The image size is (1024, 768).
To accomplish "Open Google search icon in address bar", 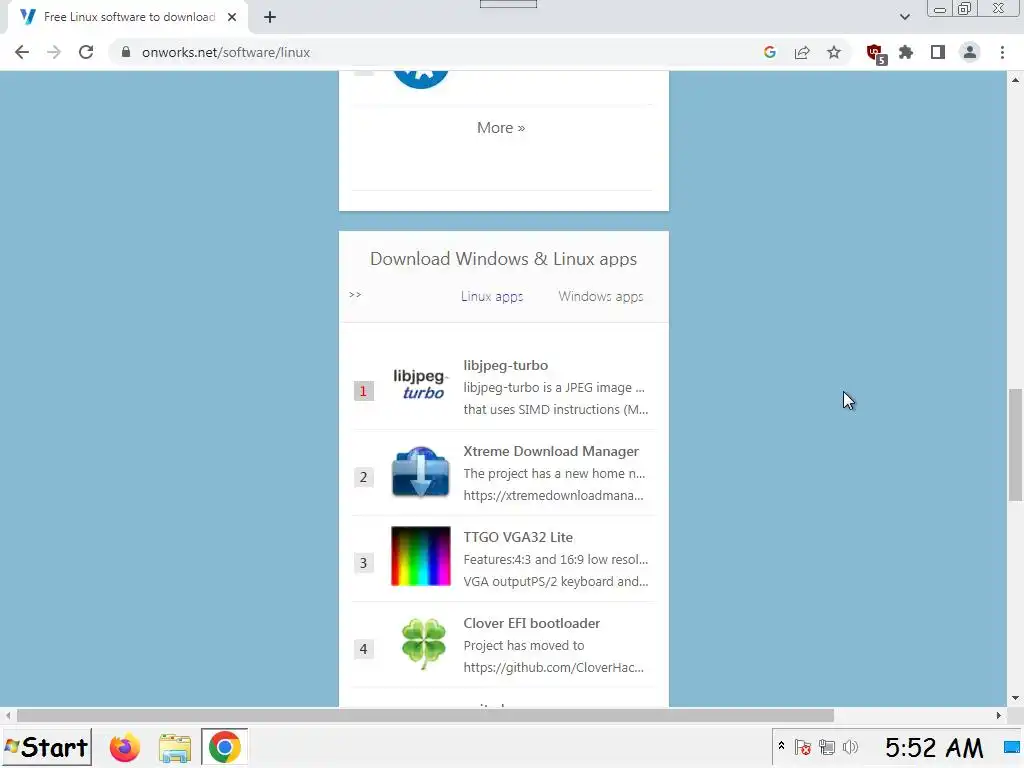I will click(x=770, y=52).
